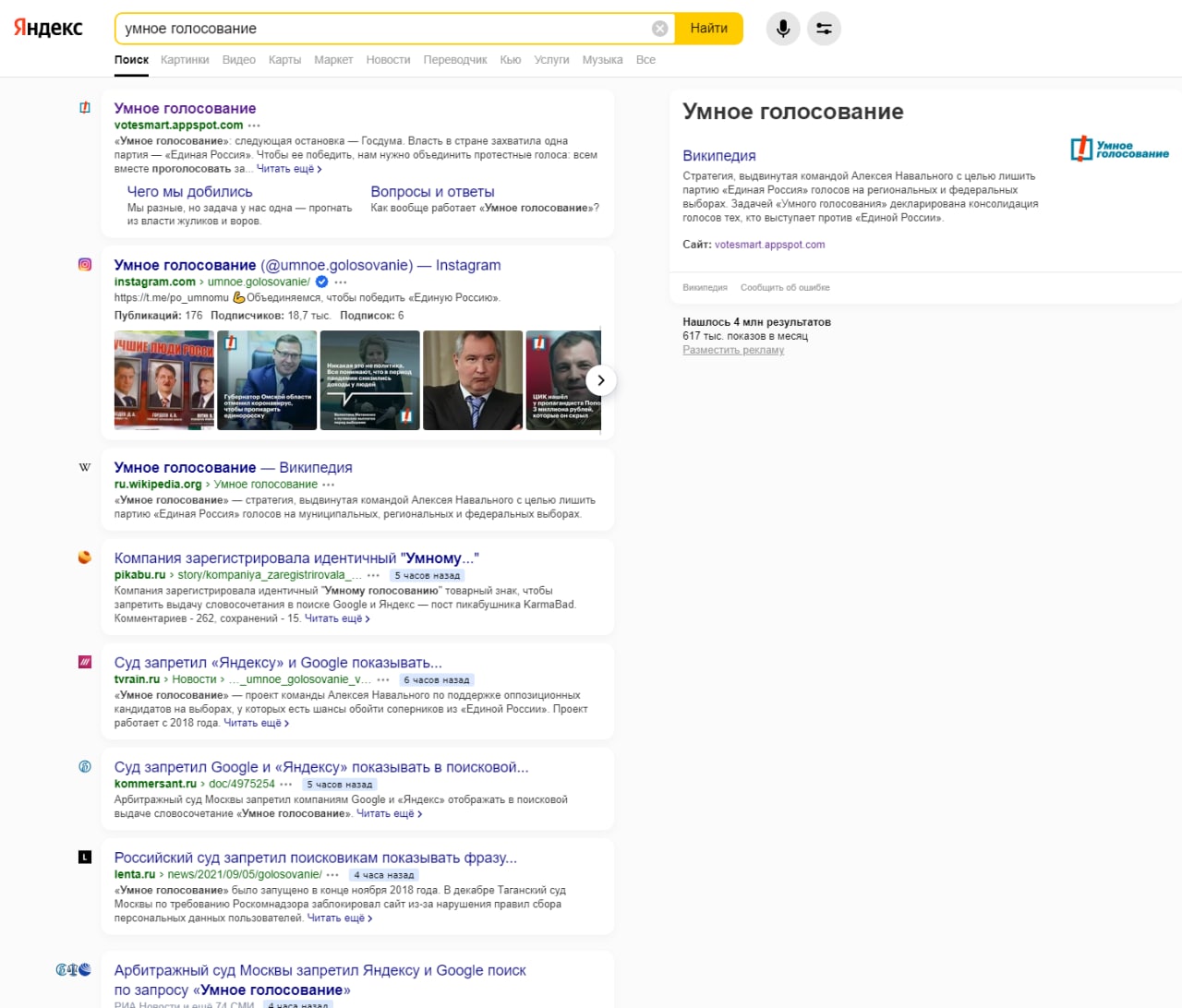Click the tvrain.ru favicon

pos(85,662)
